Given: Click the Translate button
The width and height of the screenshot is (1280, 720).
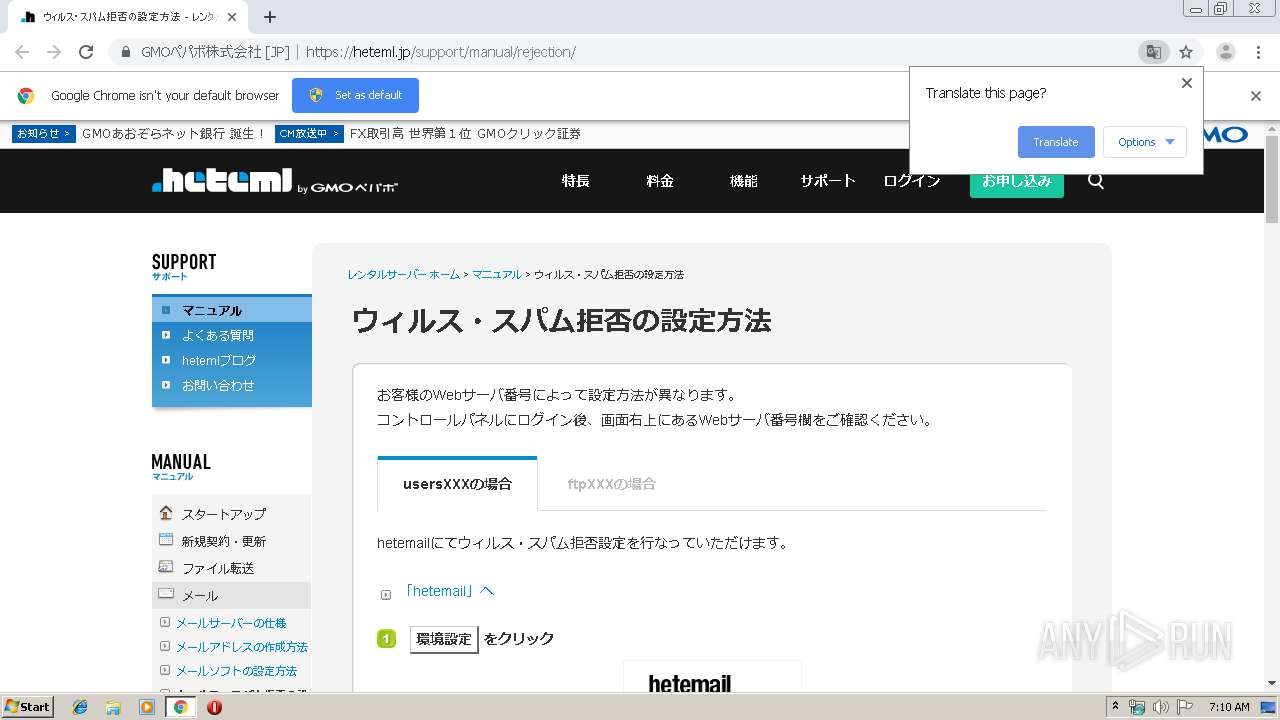Looking at the screenshot, I should pos(1056,142).
